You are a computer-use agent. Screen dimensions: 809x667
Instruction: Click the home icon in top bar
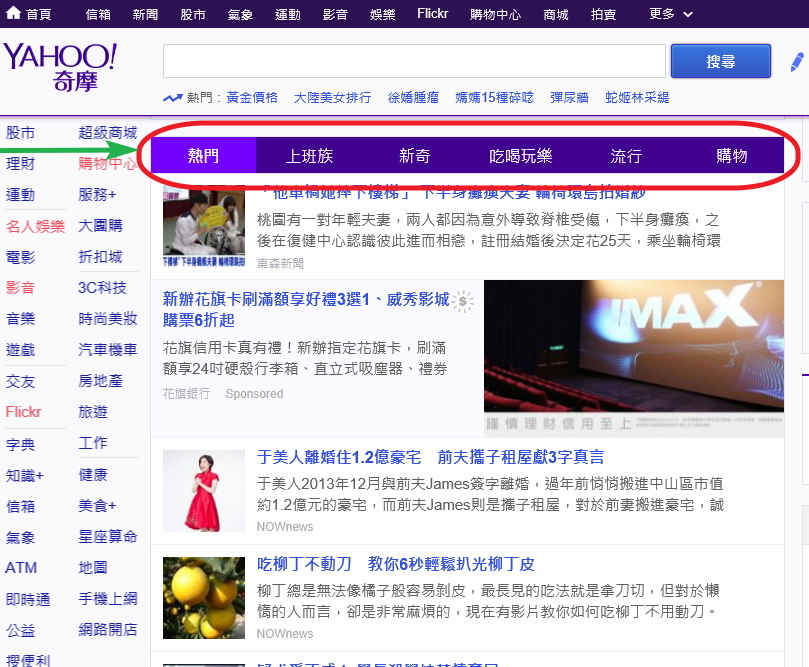coord(13,13)
